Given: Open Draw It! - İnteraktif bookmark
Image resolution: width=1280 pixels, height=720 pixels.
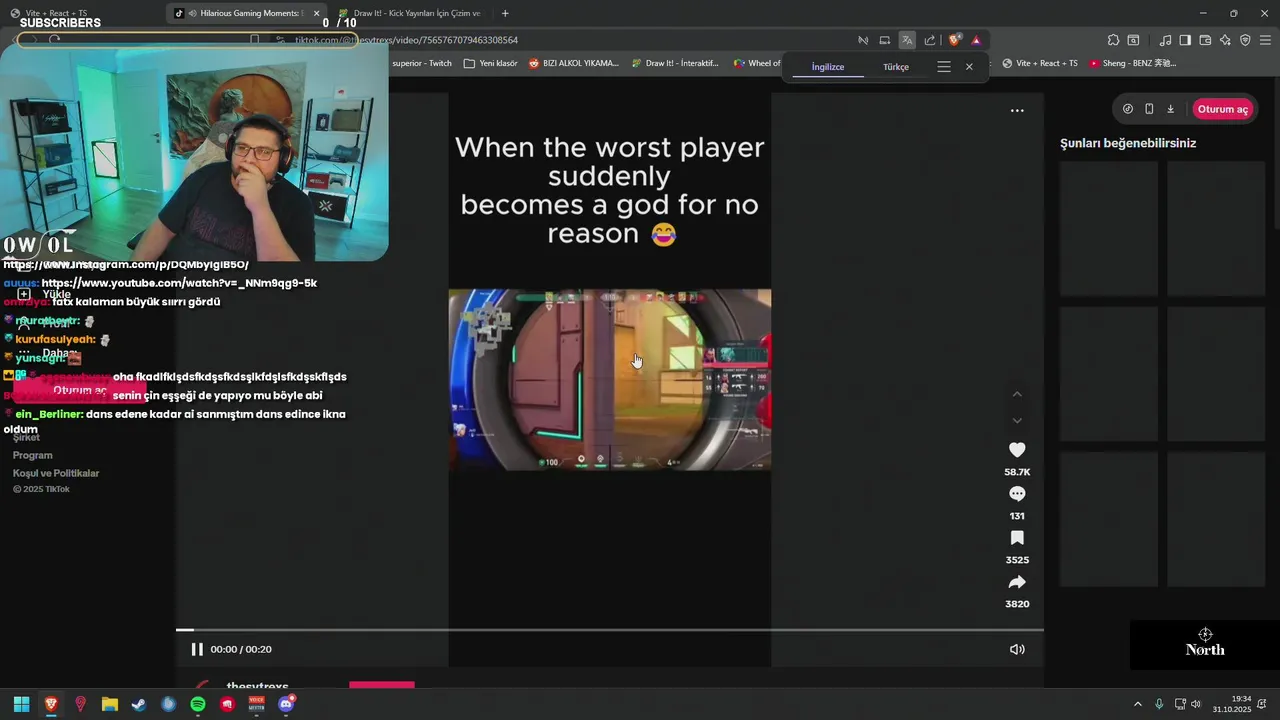Looking at the screenshot, I should click(x=677, y=63).
